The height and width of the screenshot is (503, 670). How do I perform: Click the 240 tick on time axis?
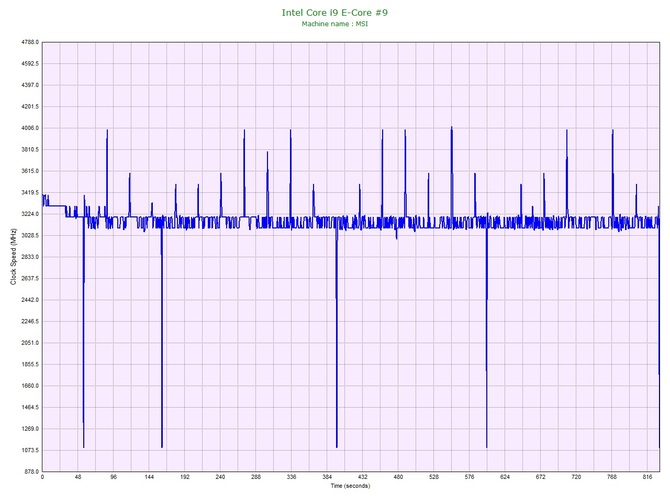(220, 477)
